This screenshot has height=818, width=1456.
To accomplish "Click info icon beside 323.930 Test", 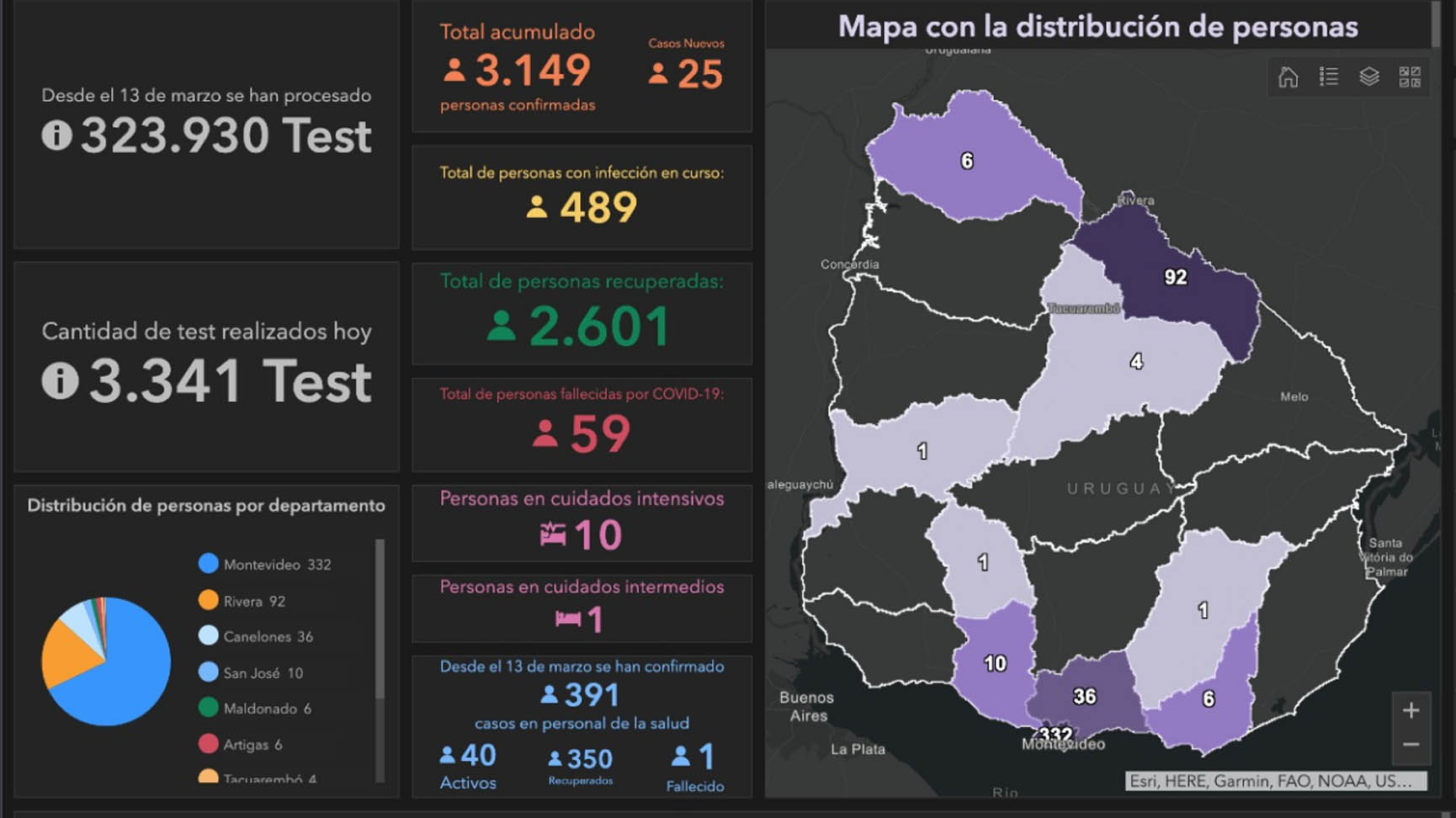I will [x=57, y=135].
